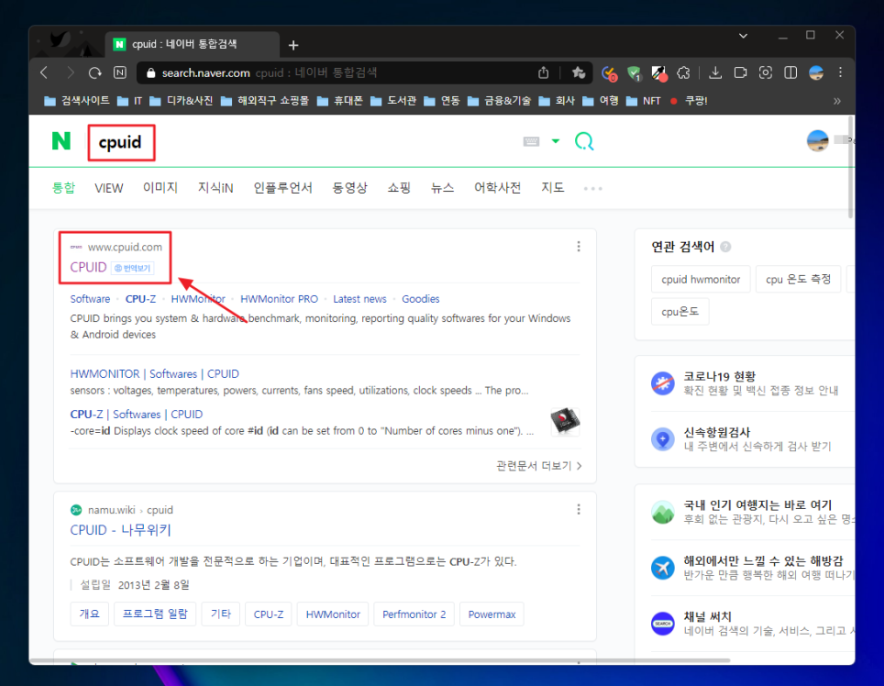Viewport: 884px width, 686px height.
Task: Open the Latest news sublink
Action: click(x=360, y=299)
